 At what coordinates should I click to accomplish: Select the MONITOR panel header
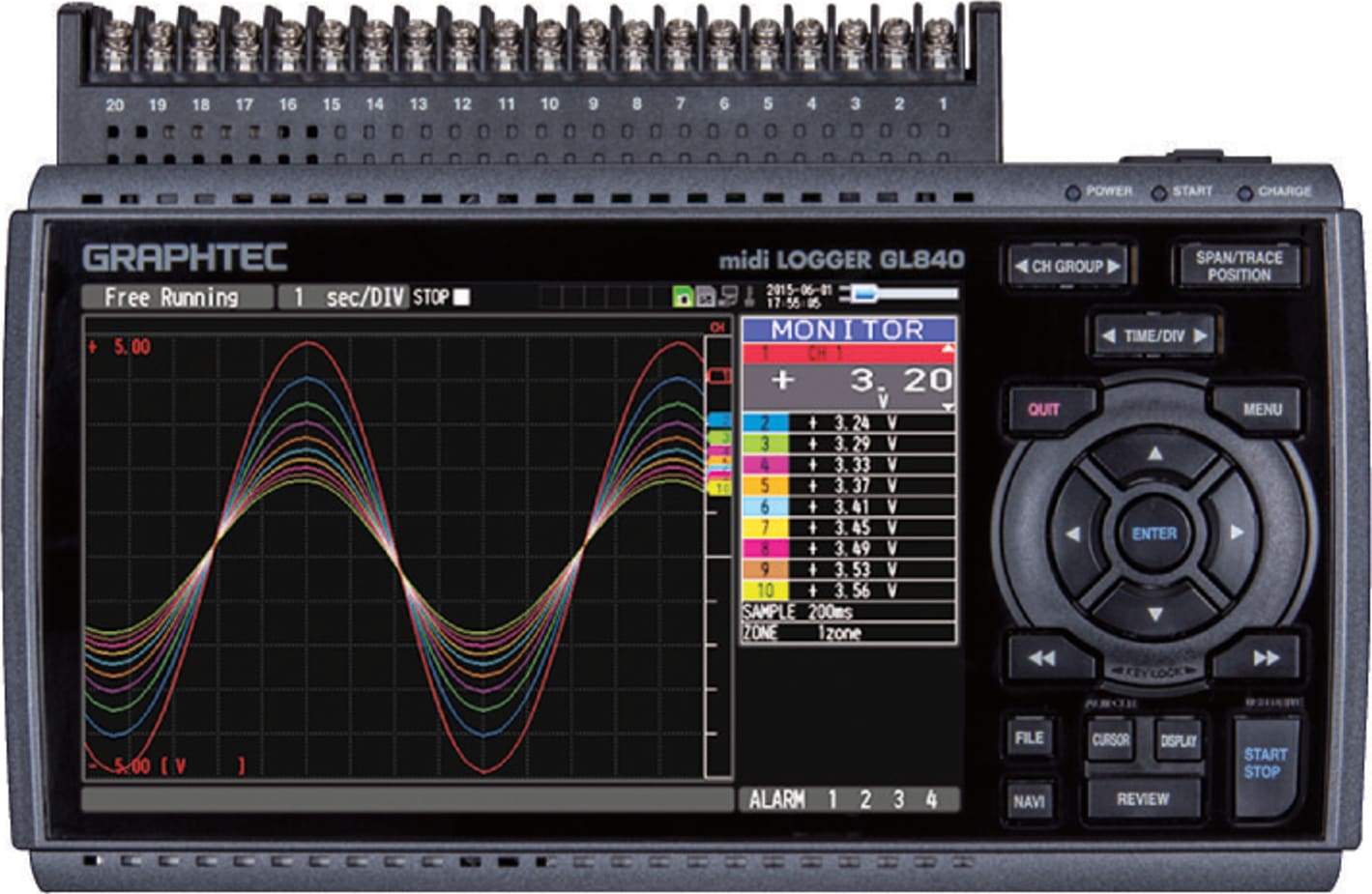coord(849,330)
